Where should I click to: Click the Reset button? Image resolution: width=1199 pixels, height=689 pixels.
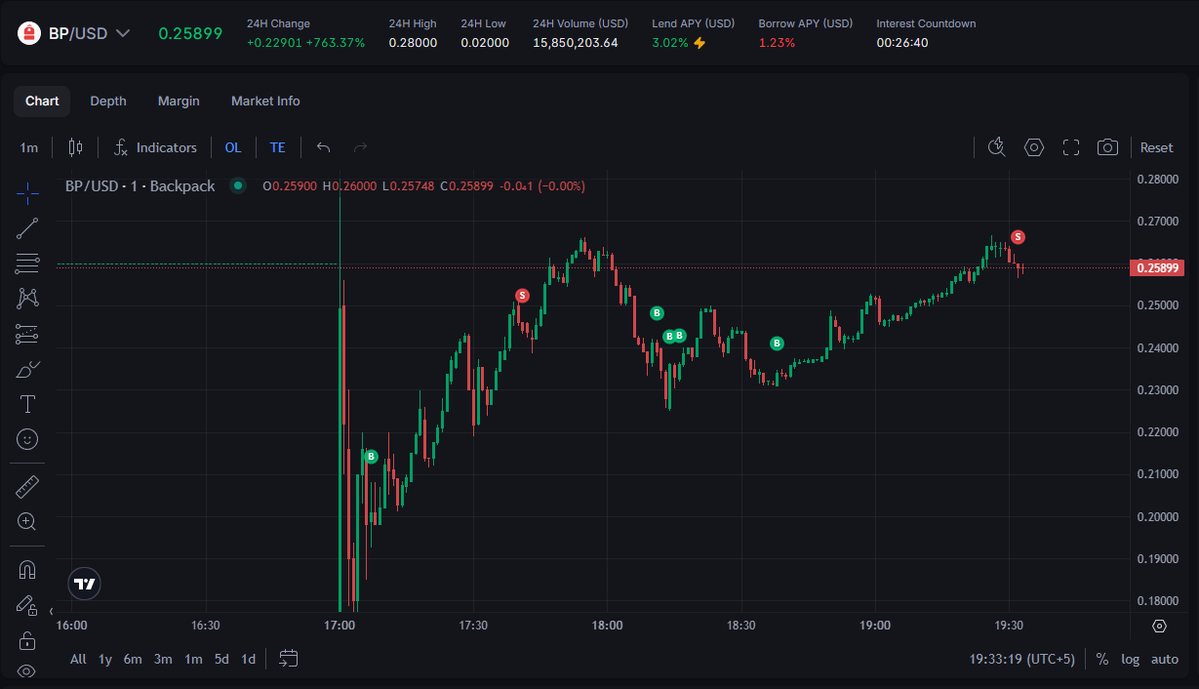click(x=1156, y=148)
